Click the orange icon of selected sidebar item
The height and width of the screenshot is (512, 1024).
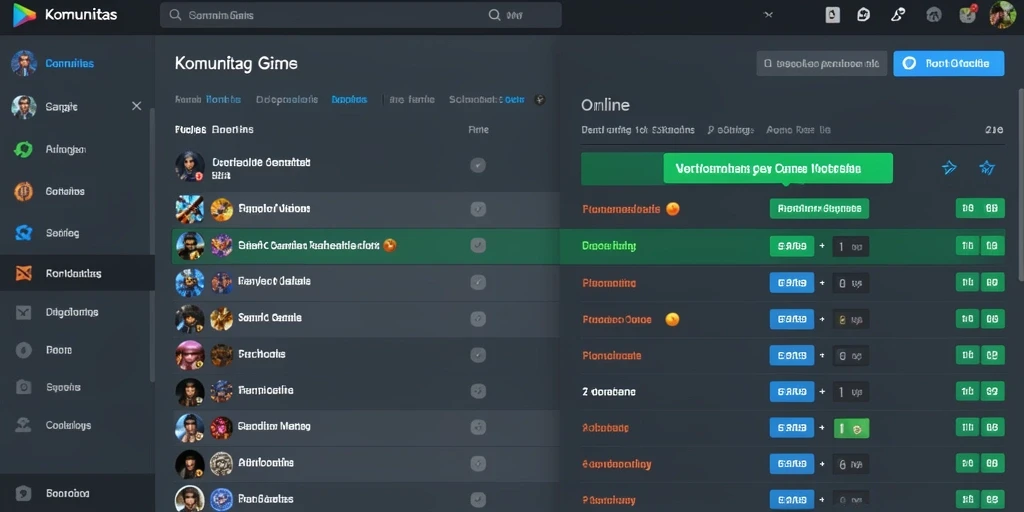[x=24, y=274]
